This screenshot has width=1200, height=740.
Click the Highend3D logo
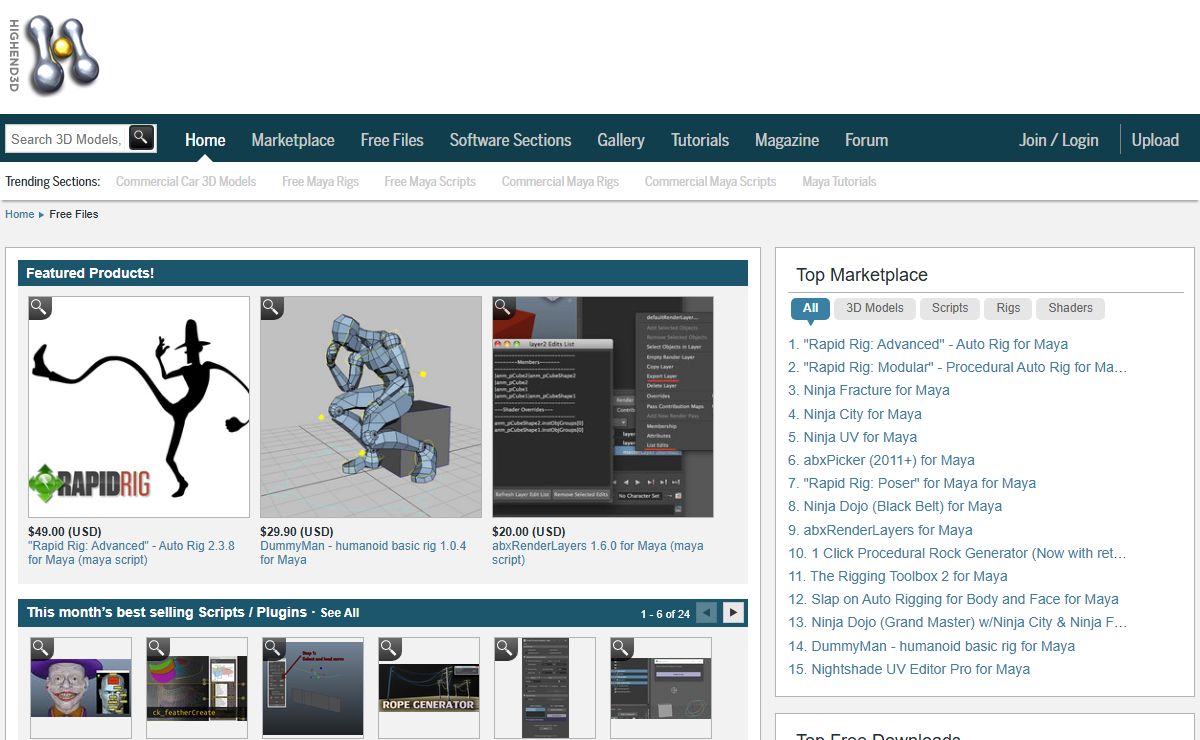point(54,55)
